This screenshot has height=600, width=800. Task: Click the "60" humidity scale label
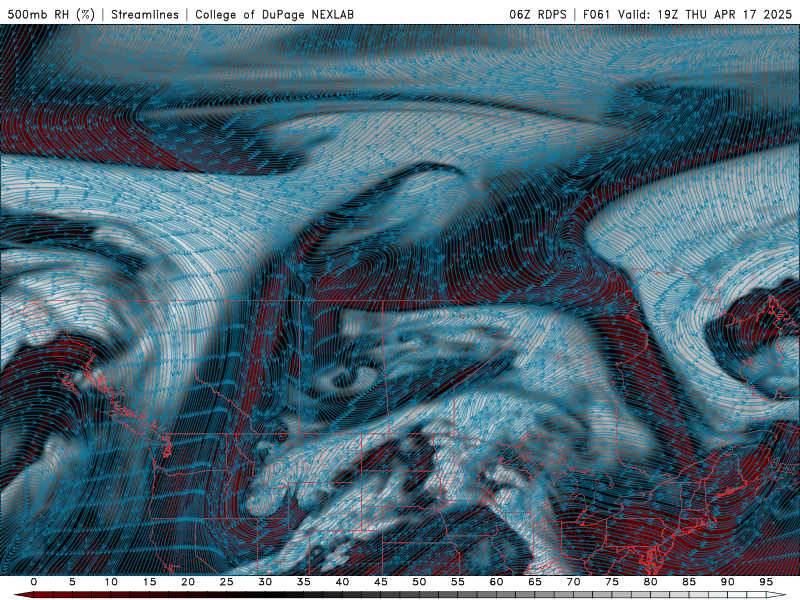pyautogui.click(x=496, y=582)
